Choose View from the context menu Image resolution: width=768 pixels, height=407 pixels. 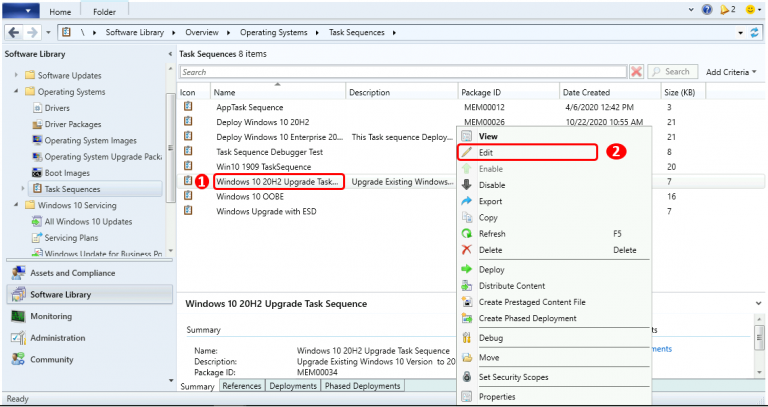click(x=554, y=136)
